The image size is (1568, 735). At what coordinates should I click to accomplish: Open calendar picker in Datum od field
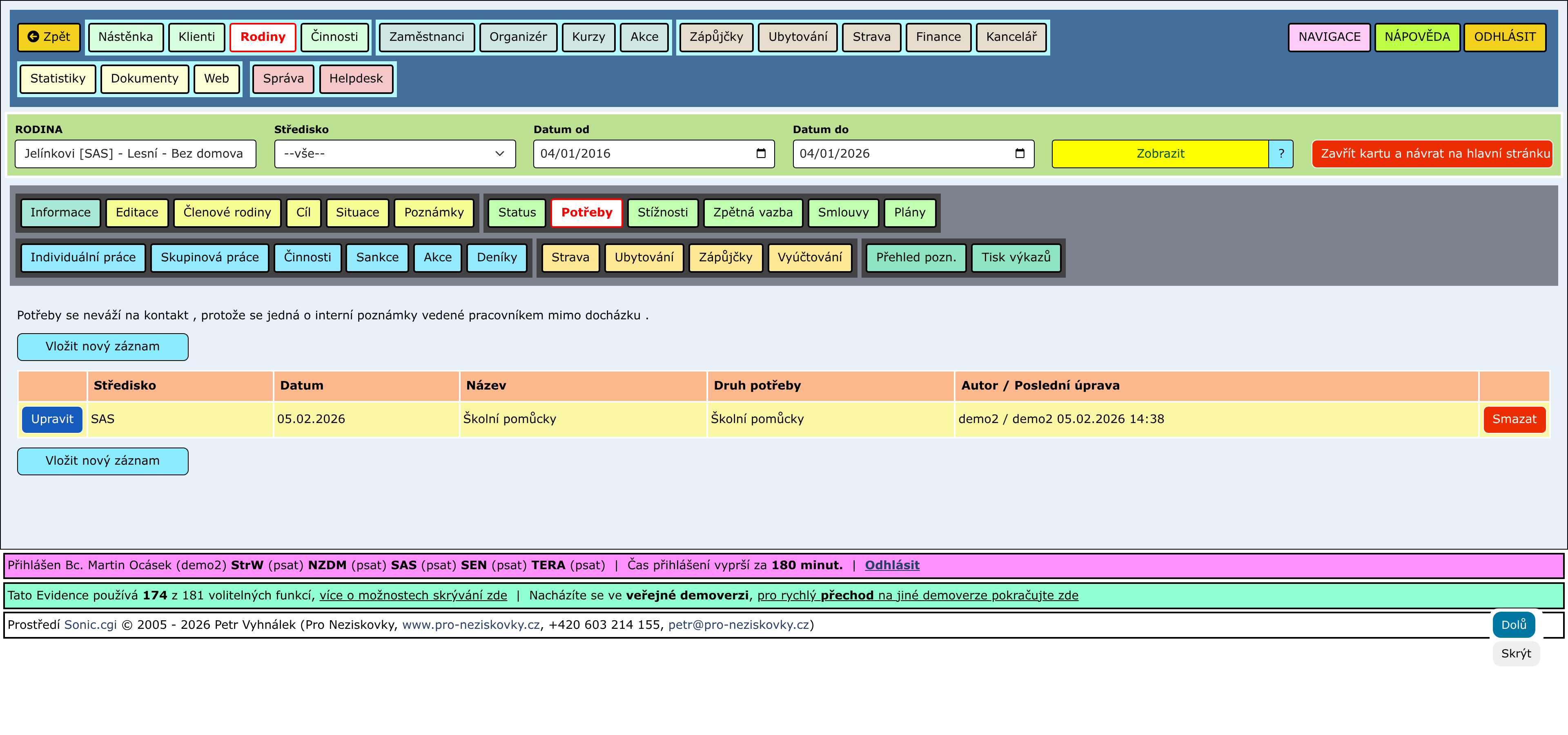click(x=760, y=153)
